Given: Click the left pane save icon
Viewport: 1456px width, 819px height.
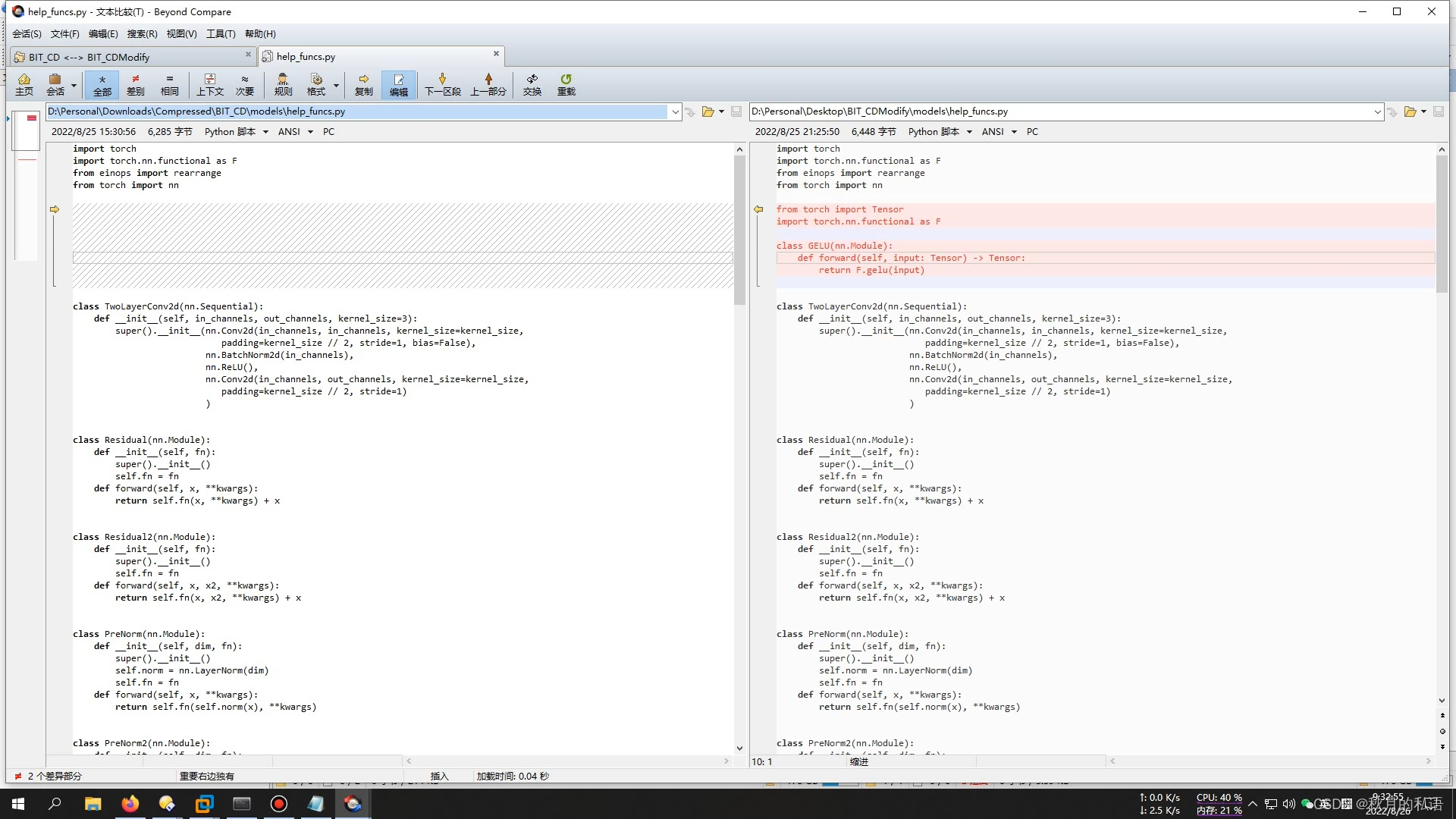Looking at the screenshot, I should tap(736, 111).
